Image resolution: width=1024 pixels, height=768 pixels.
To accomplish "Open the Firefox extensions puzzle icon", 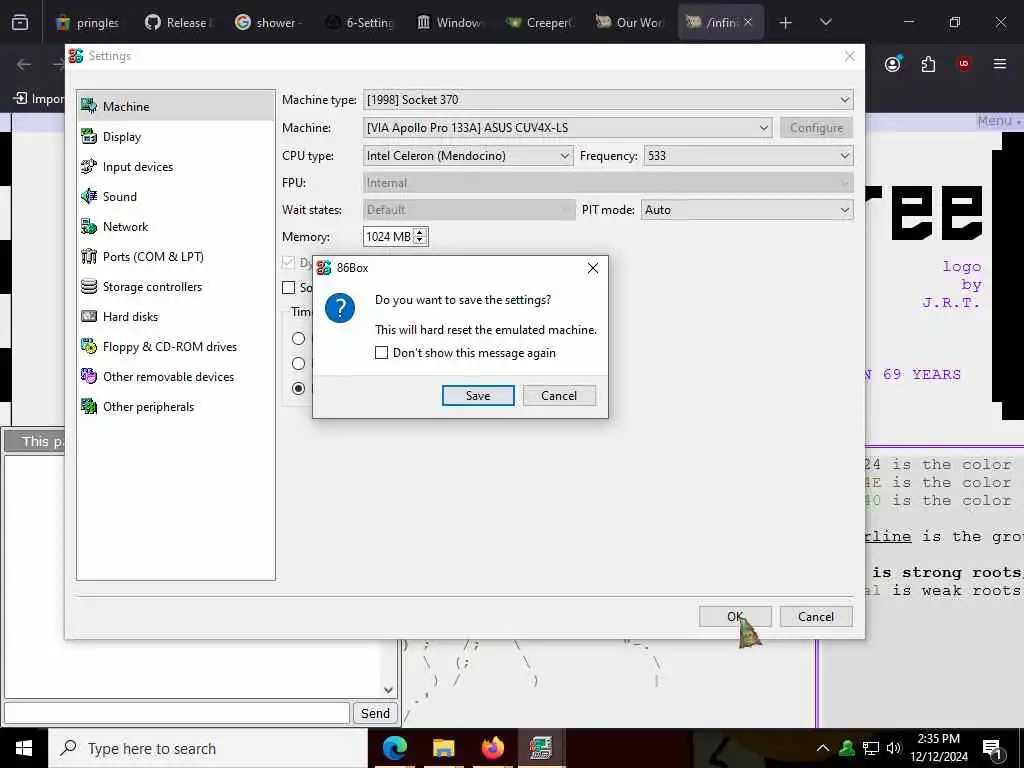I will [928, 64].
